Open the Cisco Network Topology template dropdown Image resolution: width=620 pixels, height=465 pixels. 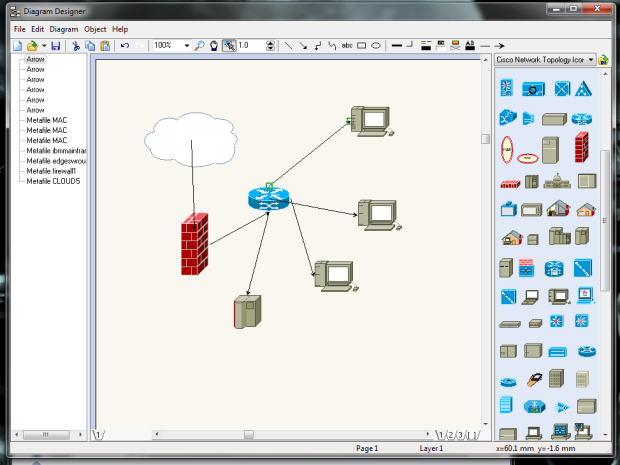click(x=592, y=60)
